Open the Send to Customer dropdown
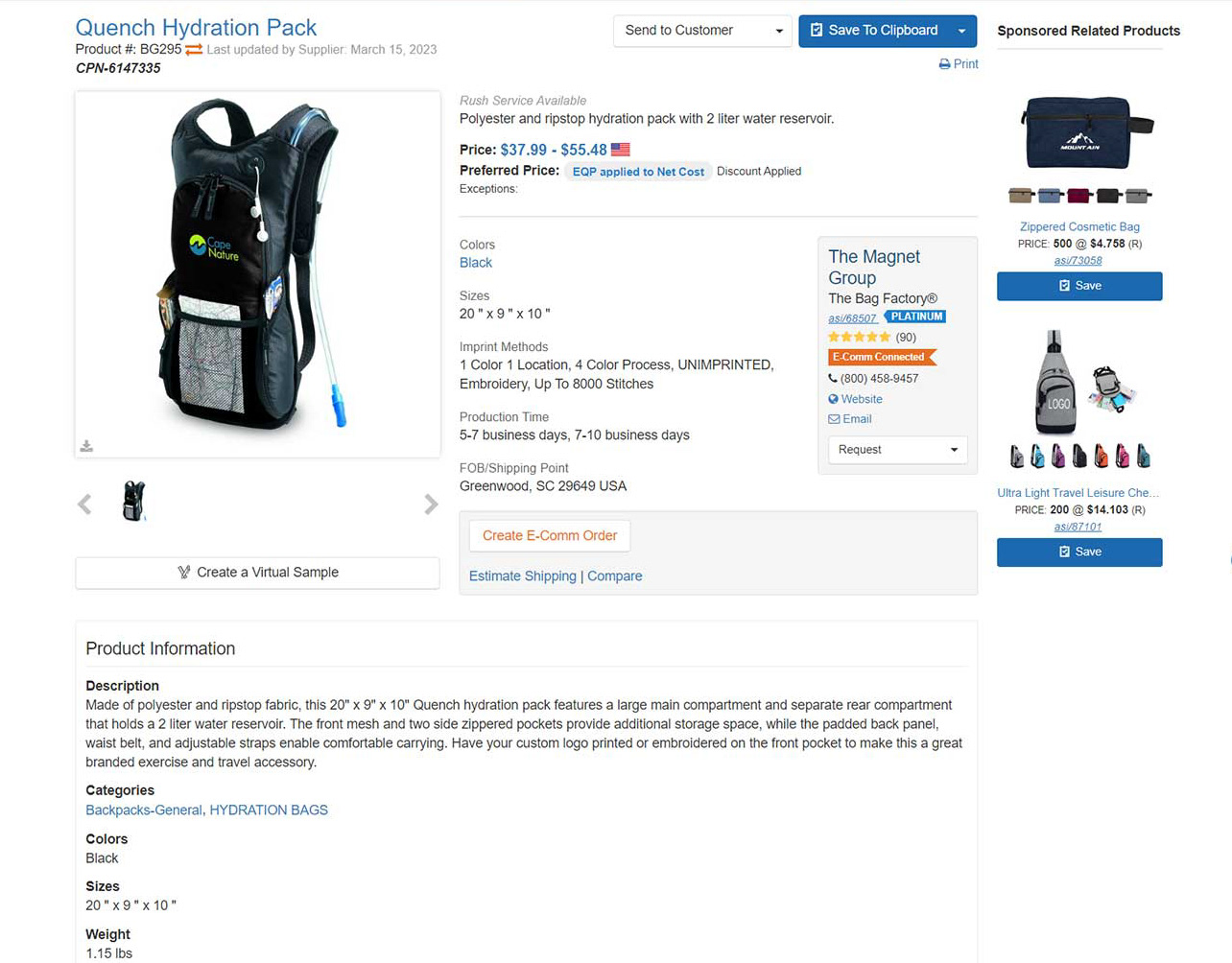1232x963 pixels. point(702,31)
